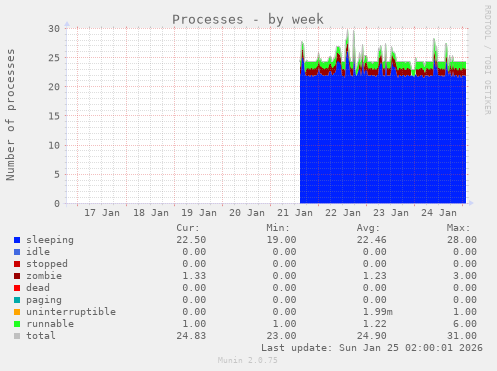
Task: Click the '21 Jan' axis date
Action: [295, 213]
